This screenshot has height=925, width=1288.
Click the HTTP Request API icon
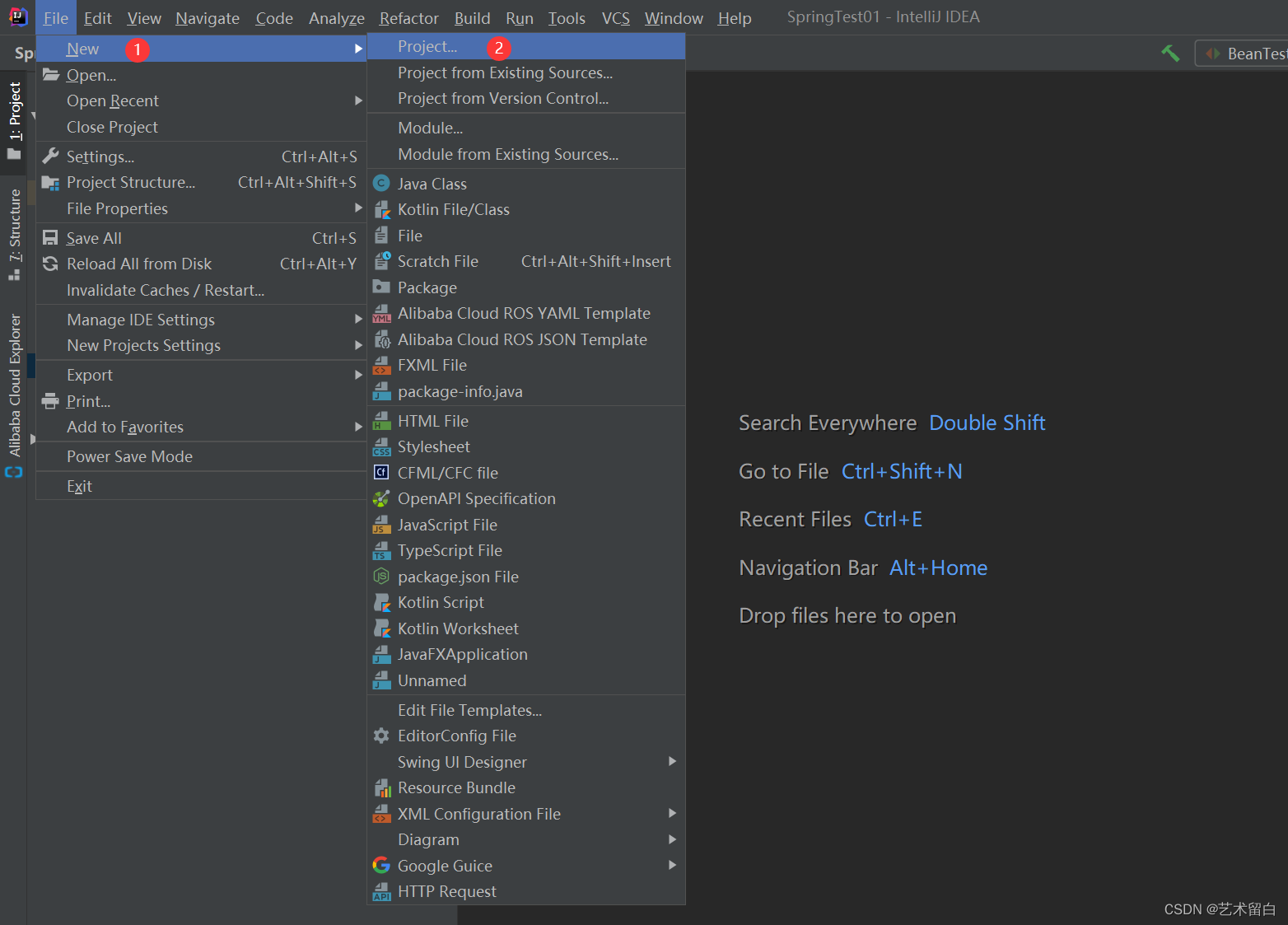tap(381, 891)
